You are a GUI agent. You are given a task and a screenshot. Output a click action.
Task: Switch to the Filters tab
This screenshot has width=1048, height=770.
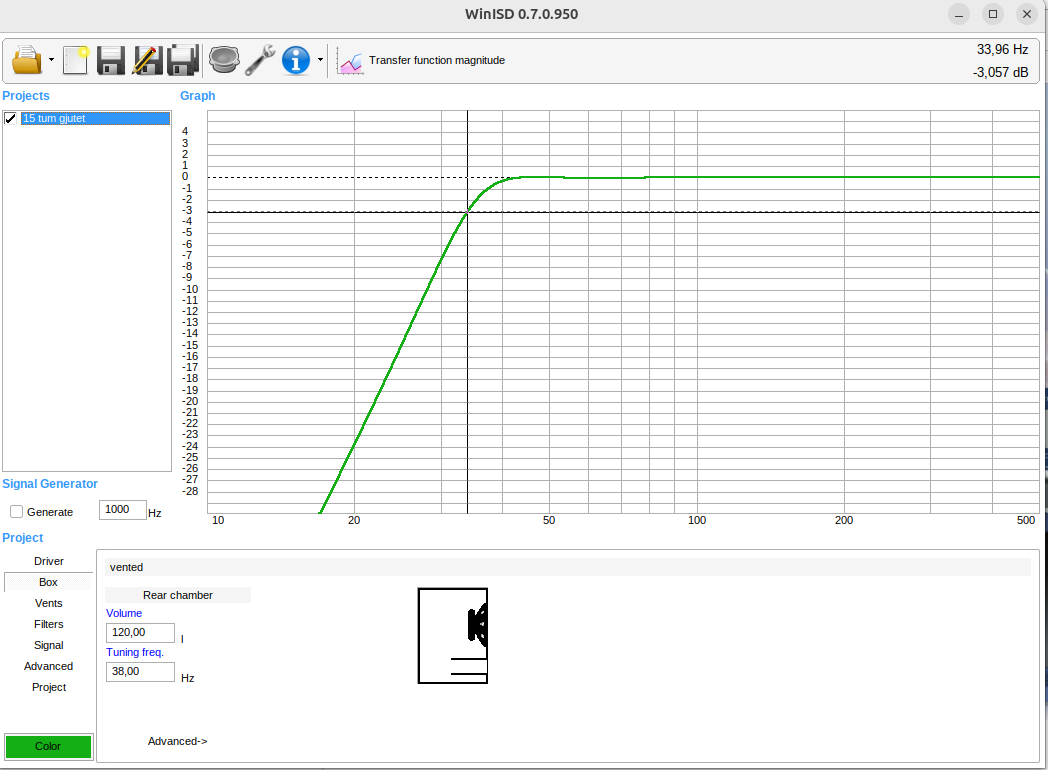(x=49, y=624)
